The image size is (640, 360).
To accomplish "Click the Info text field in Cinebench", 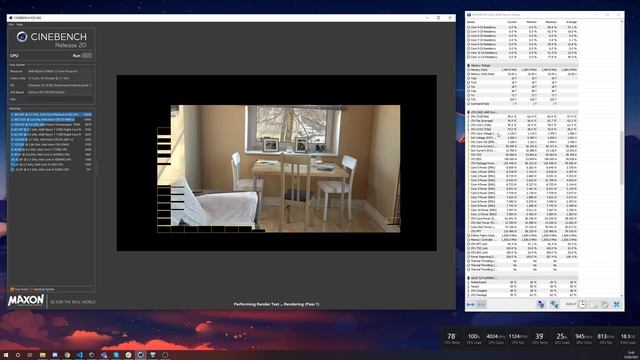I will click(x=60, y=99).
